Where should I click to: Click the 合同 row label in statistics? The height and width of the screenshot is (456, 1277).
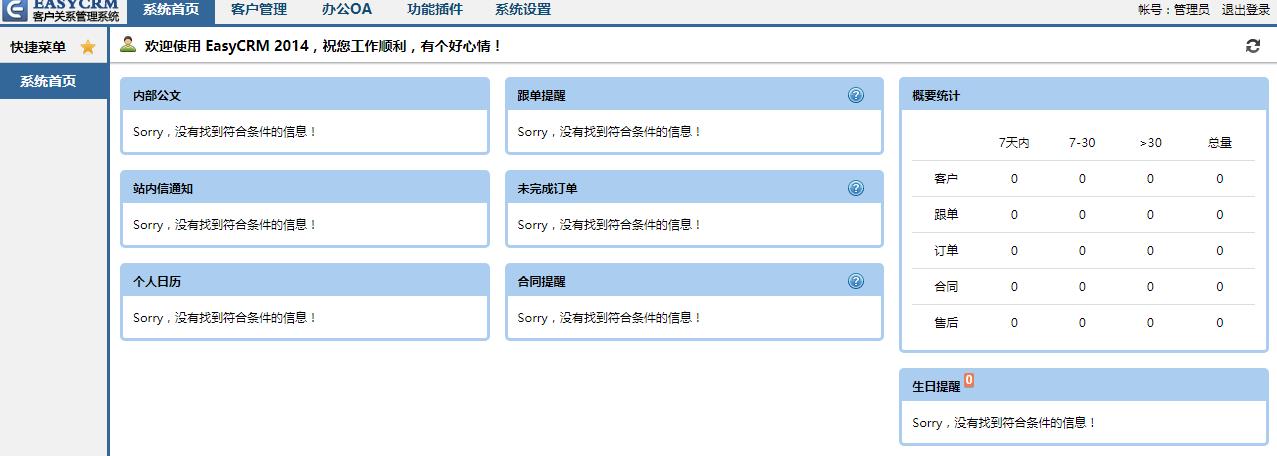pyautogui.click(x=946, y=287)
